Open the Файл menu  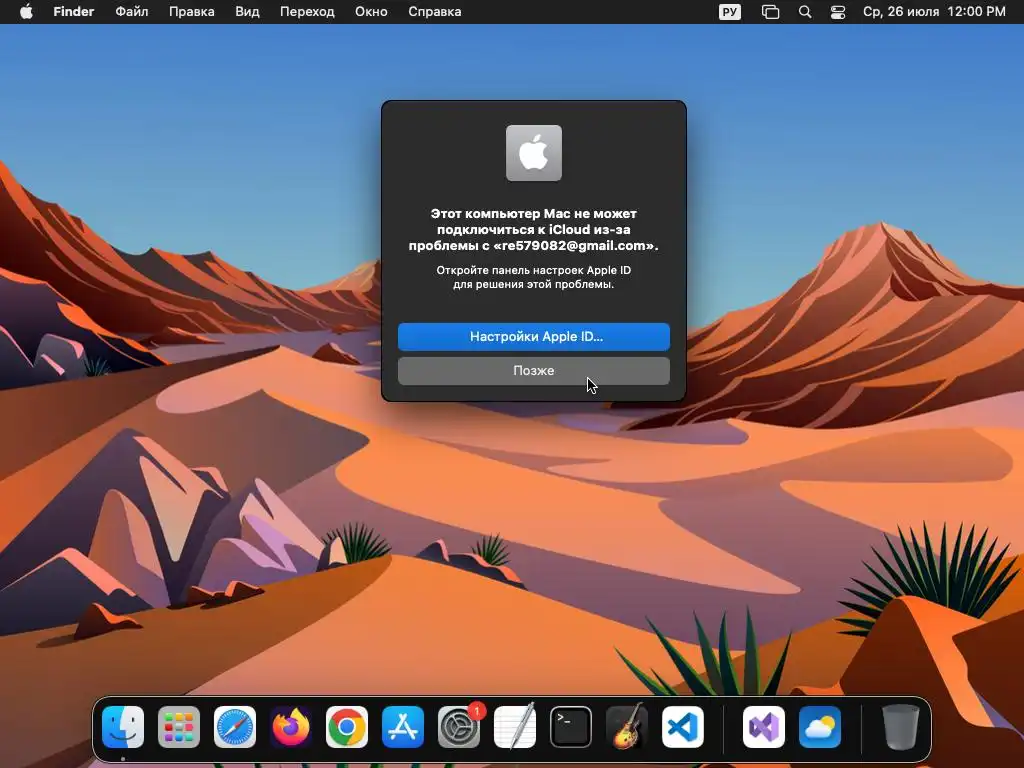coord(132,12)
